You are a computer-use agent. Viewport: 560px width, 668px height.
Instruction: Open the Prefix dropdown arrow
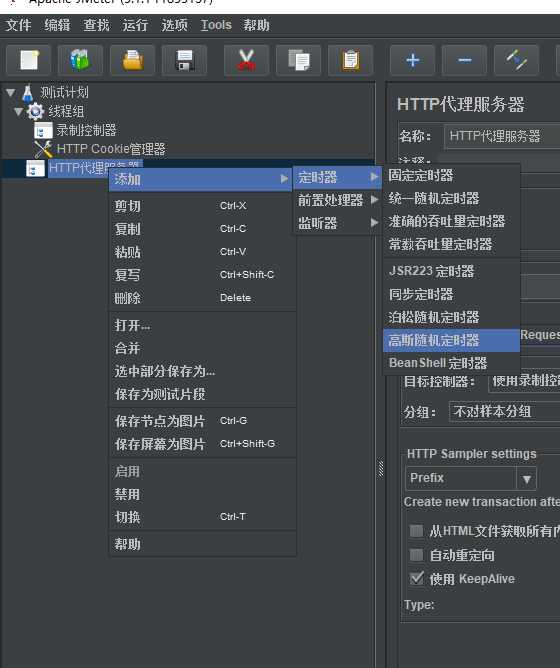[x=526, y=479]
